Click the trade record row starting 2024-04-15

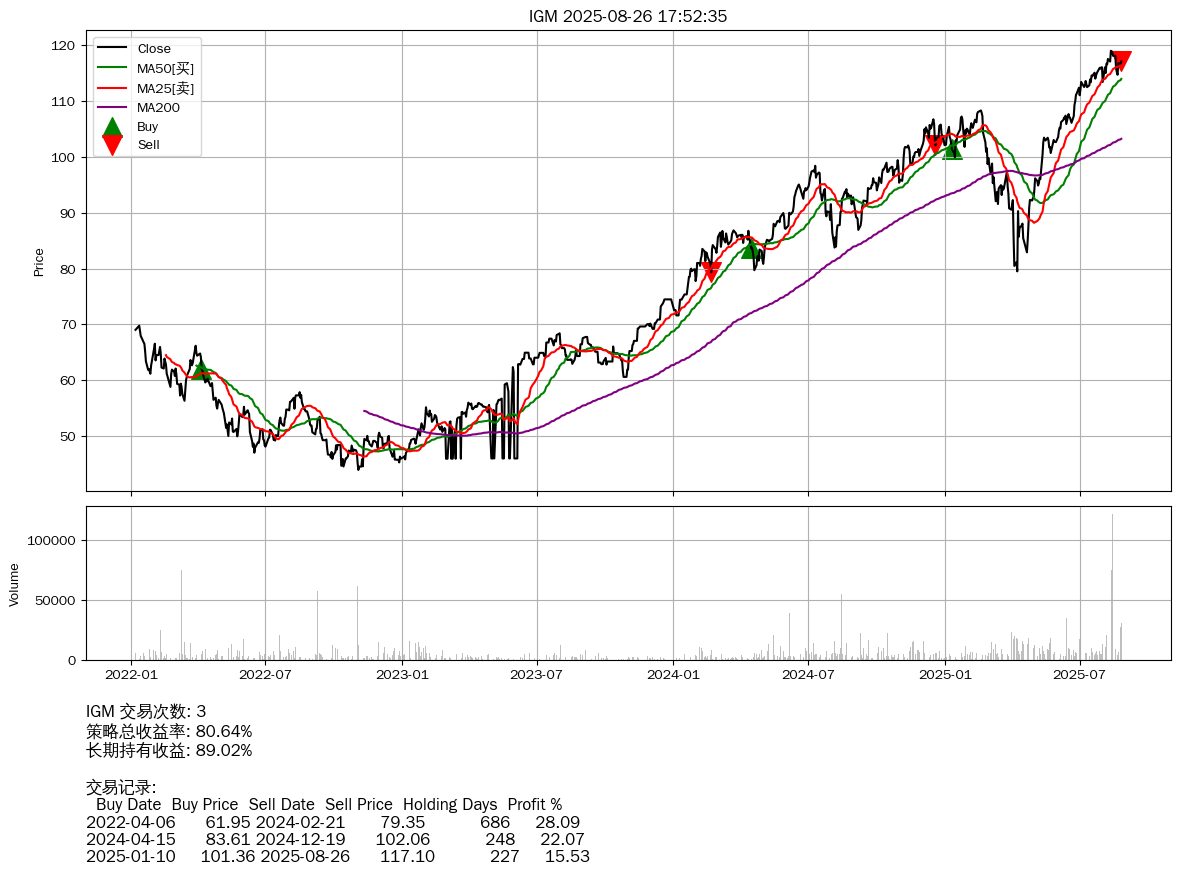tap(335, 839)
